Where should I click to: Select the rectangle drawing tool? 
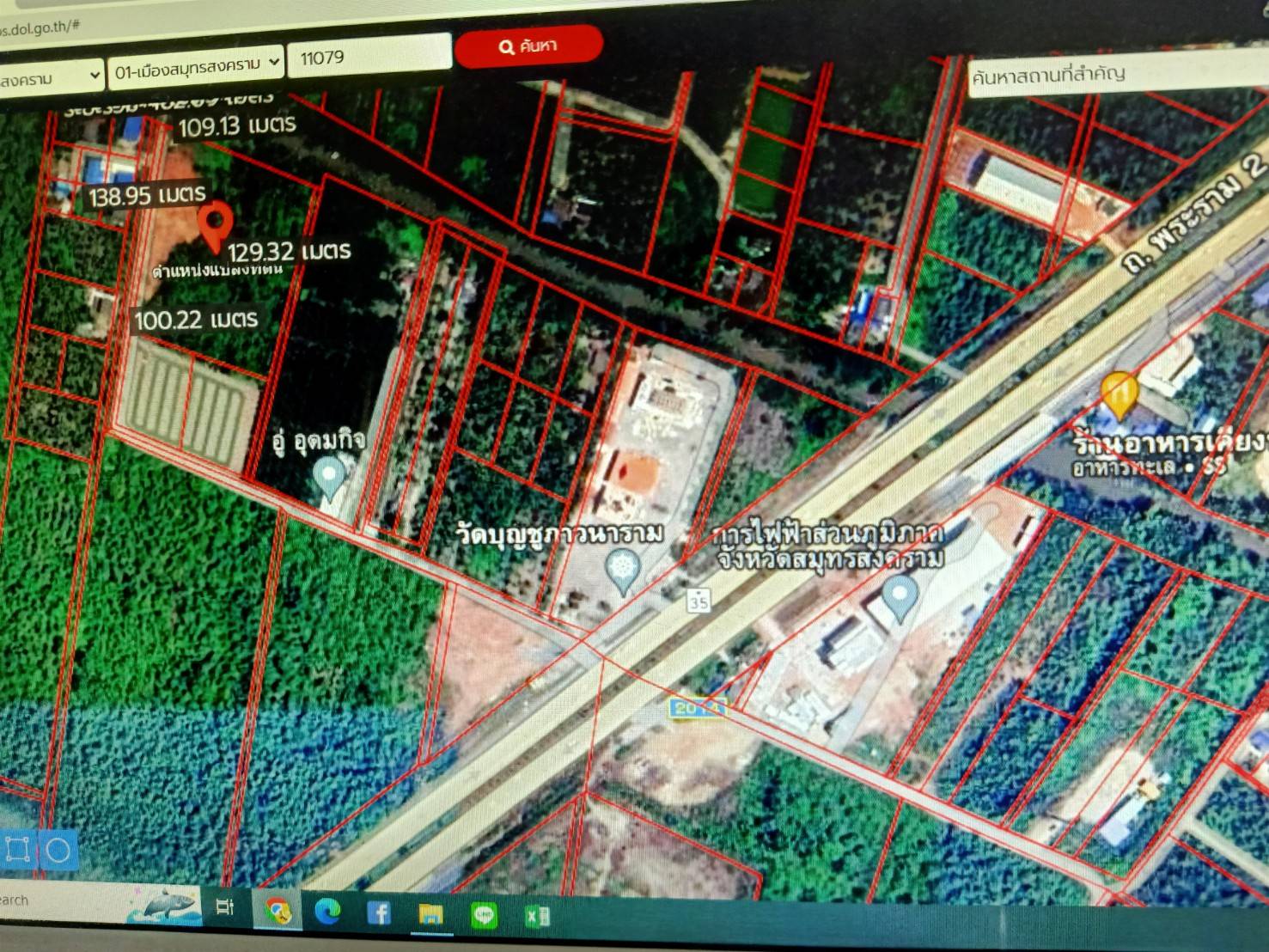pyautogui.click(x=17, y=851)
